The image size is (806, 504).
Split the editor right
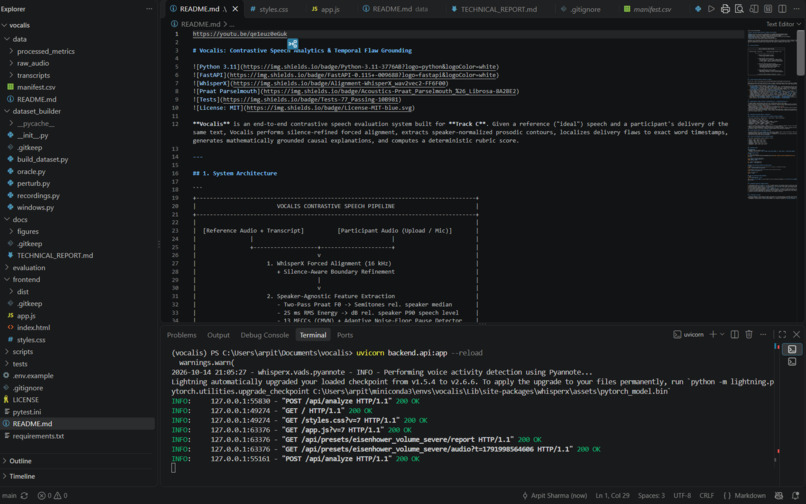[782, 9]
